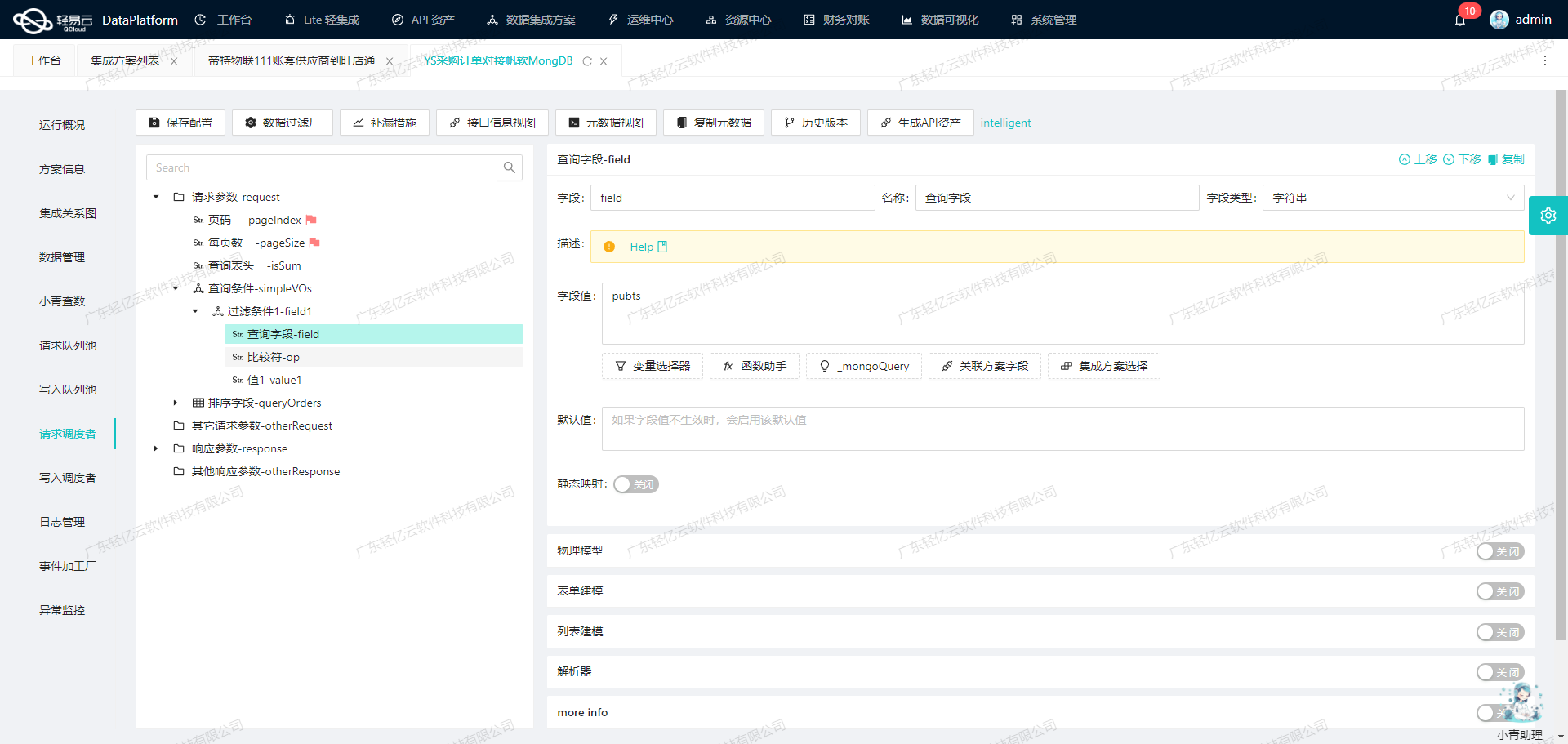Switch to the 集成方案列表 tab
Viewport: 1568px width, 744px height.
127,60
